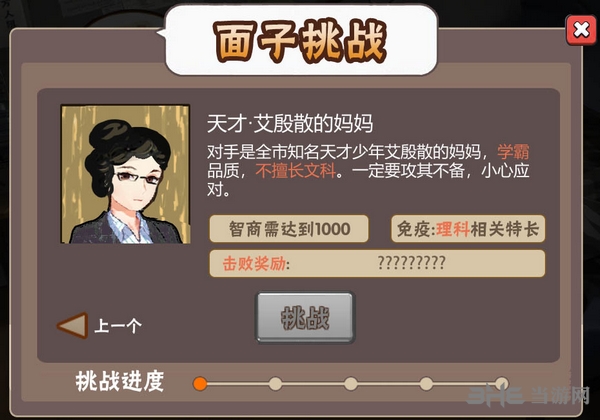Close the 面子挑战 dialog with red X
Viewport: 600px width, 420px height.
(x=581, y=30)
